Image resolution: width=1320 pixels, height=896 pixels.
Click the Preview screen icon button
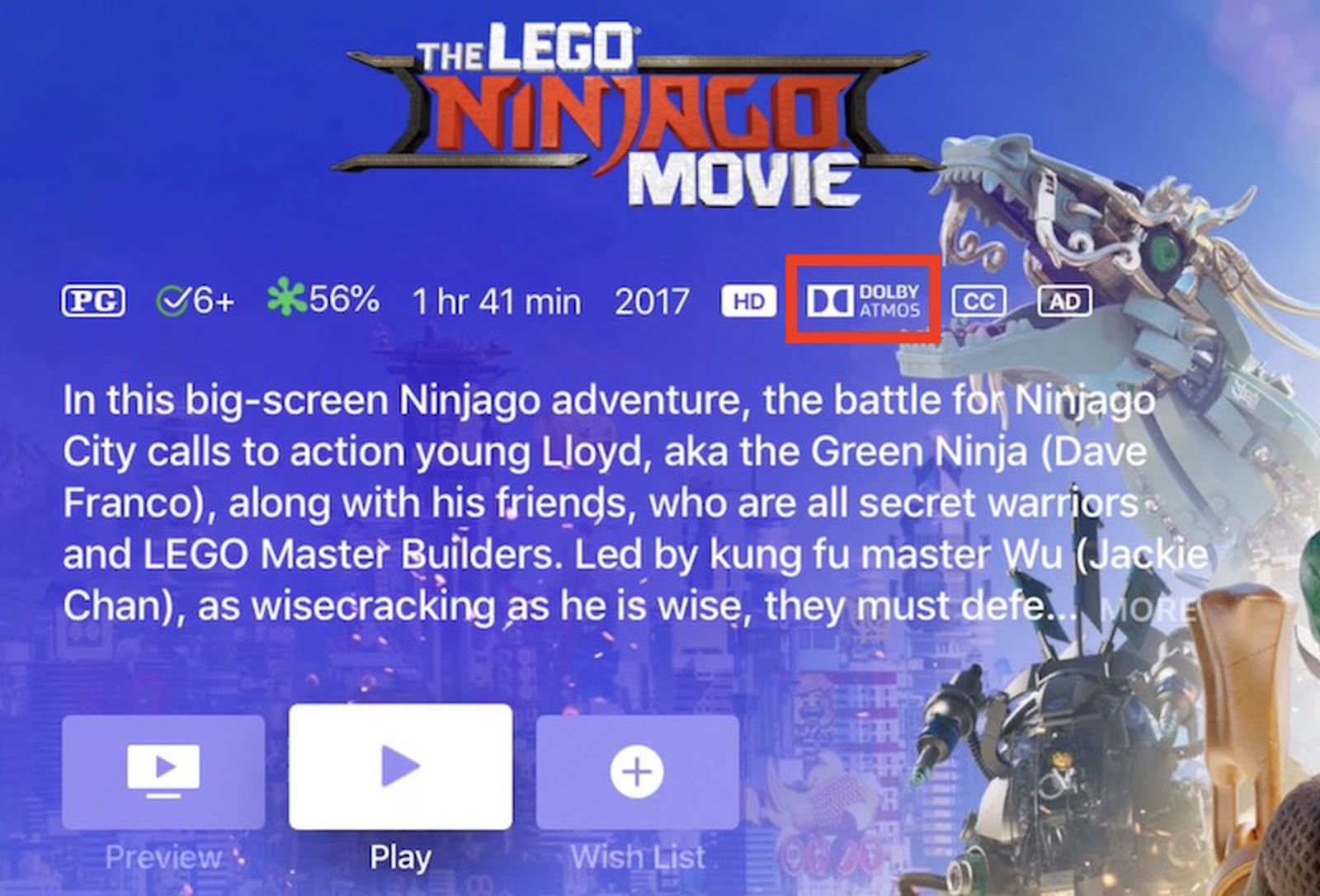163,772
